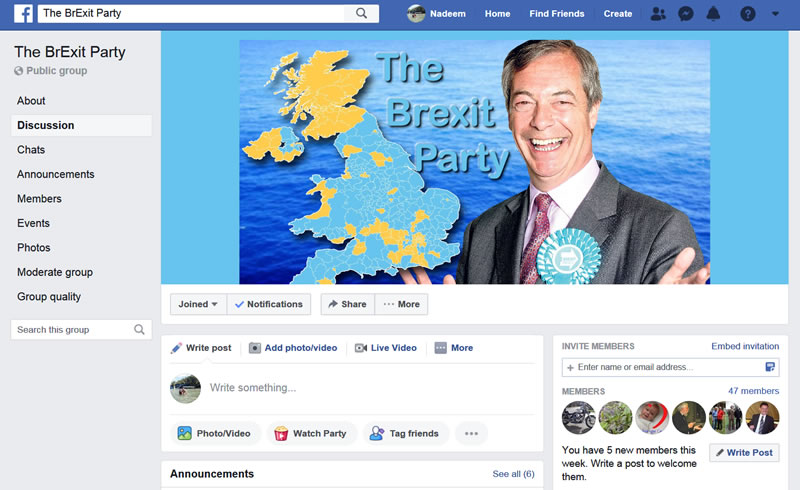Start a Live Video post
This screenshot has height=490, width=800.
pyautogui.click(x=386, y=348)
